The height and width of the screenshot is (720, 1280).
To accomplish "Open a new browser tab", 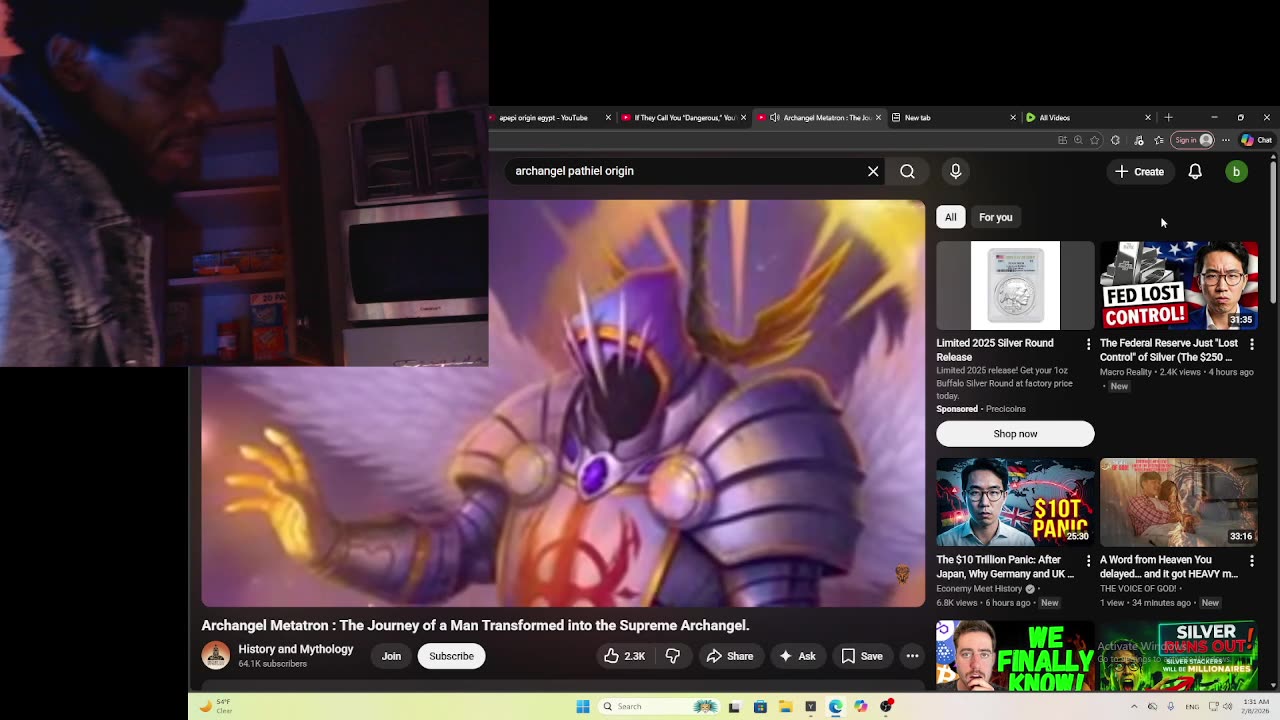I will [1168, 118].
